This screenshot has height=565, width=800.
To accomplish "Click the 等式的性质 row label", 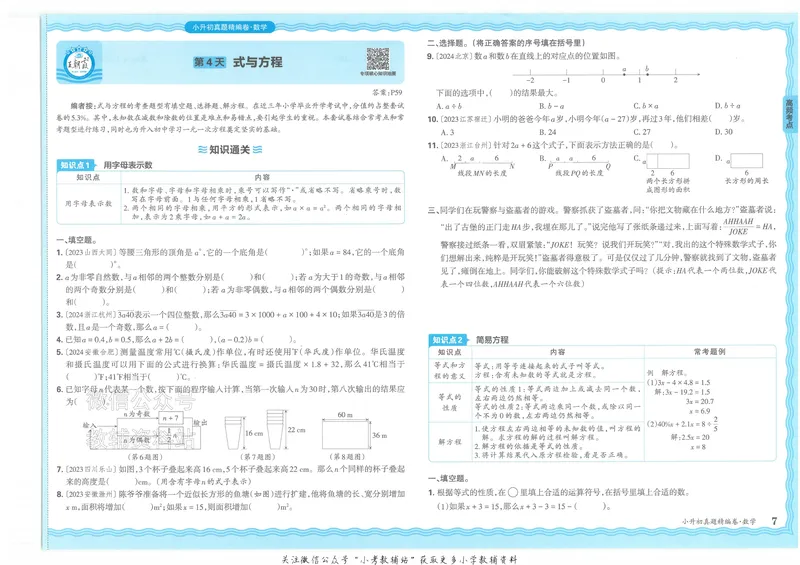I will pos(449,402).
